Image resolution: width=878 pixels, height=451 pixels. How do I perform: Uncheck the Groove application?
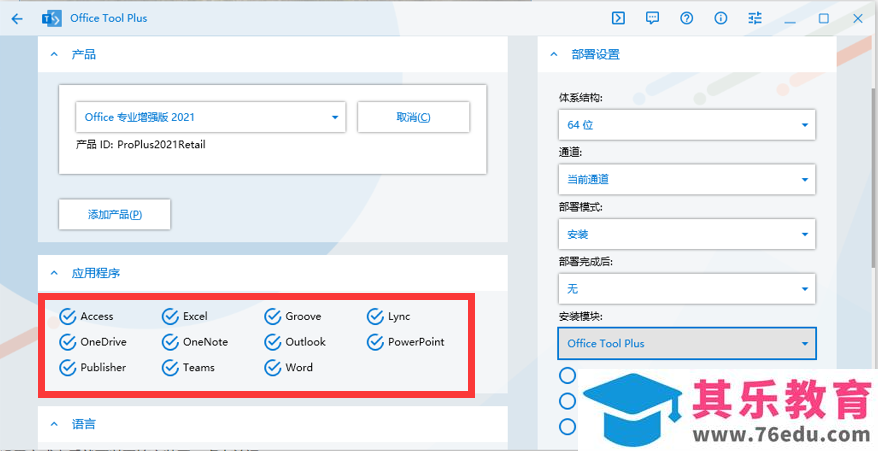273,317
